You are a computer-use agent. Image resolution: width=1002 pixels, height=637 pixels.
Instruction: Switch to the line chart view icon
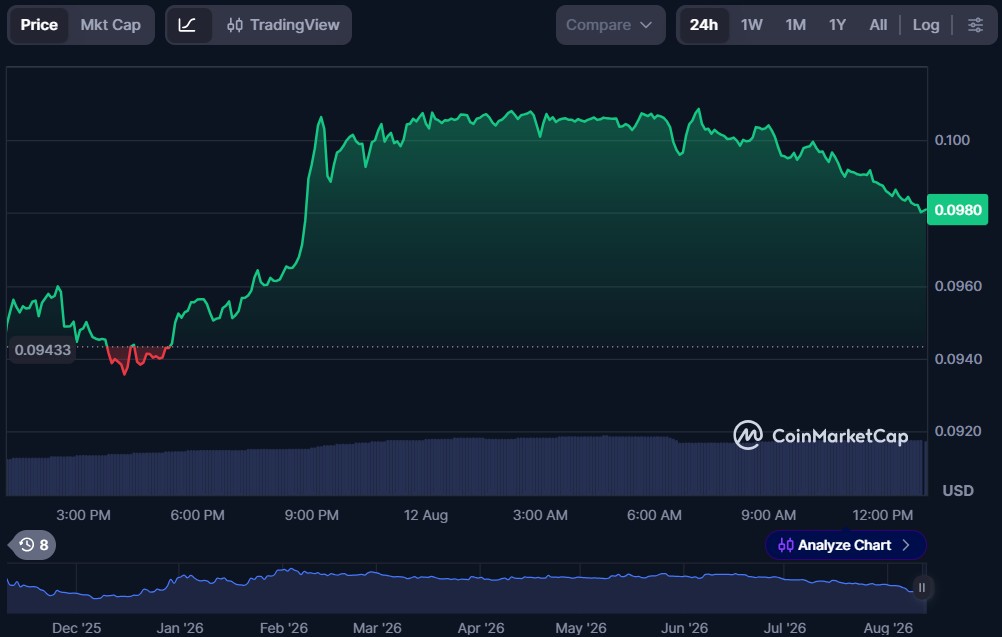[x=187, y=25]
